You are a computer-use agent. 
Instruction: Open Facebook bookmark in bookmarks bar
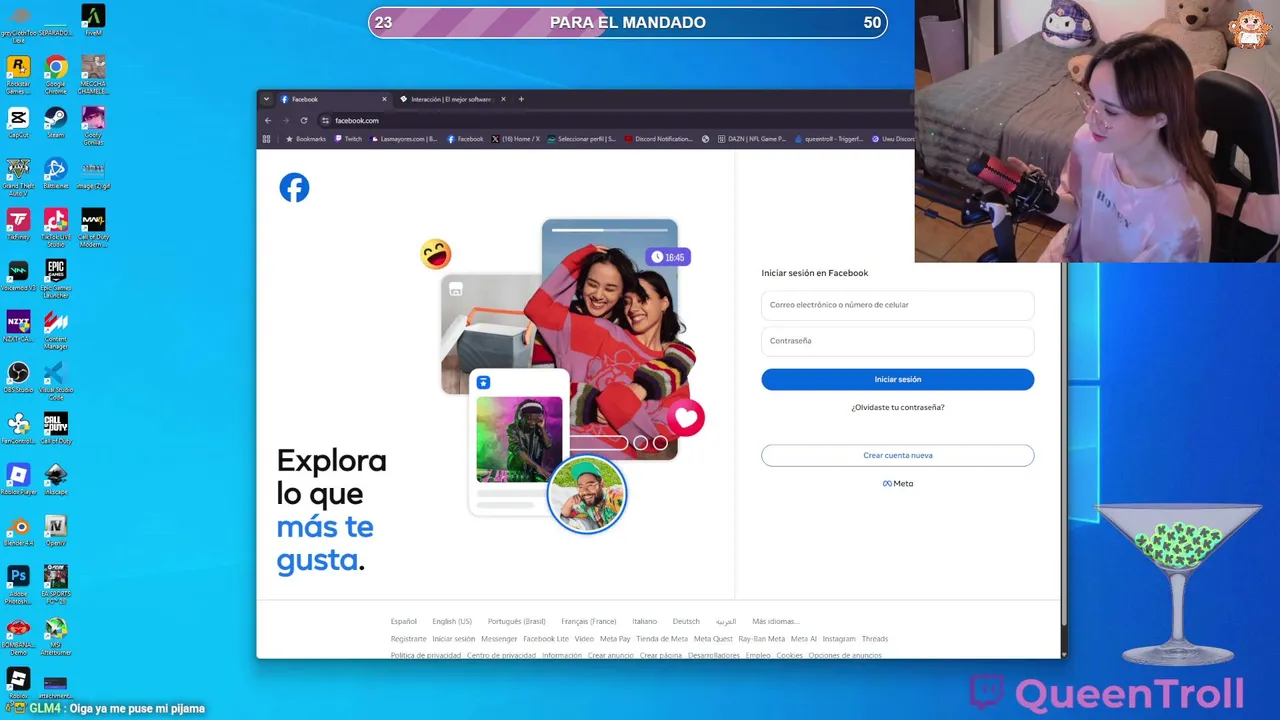[465, 139]
